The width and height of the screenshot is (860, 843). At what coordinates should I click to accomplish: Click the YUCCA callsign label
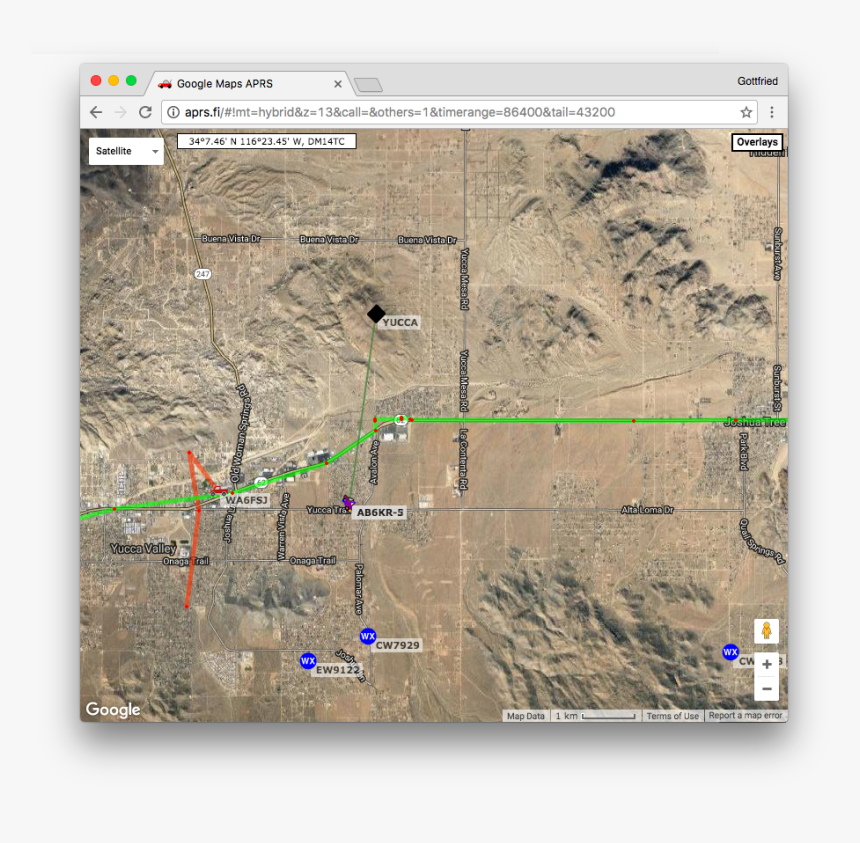pyautogui.click(x=400, y=323)
